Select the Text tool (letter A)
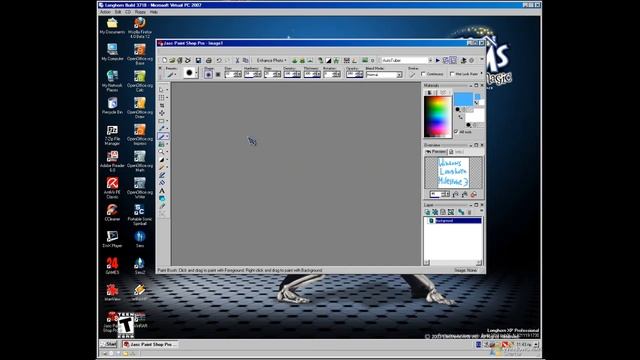Screen dimensions: 640x360 coord(162,191)
